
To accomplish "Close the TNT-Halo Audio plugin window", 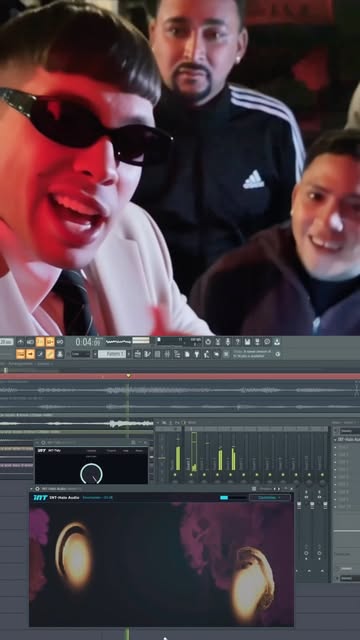I will coord(291,489).
